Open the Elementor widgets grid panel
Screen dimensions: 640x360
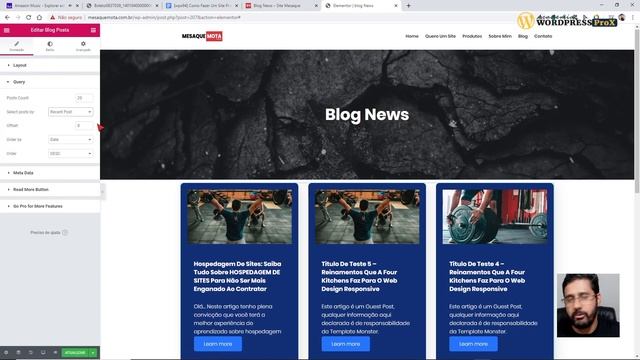[93, 30]
